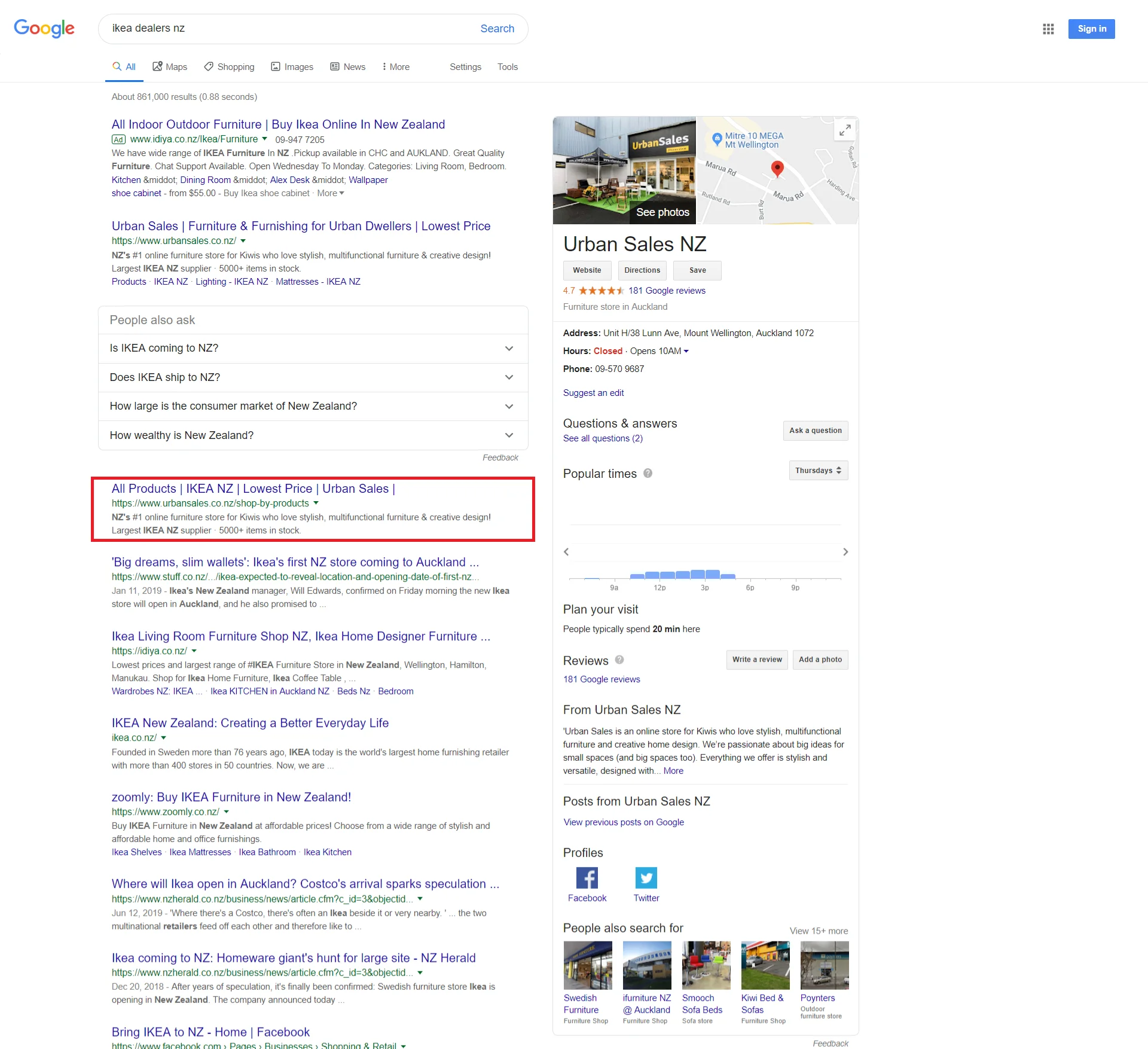This screenshot has width=1148, height=1049.
Task: Open 'All Products | IKEA NZ' Urban Sales result
Action: (254, 489)
